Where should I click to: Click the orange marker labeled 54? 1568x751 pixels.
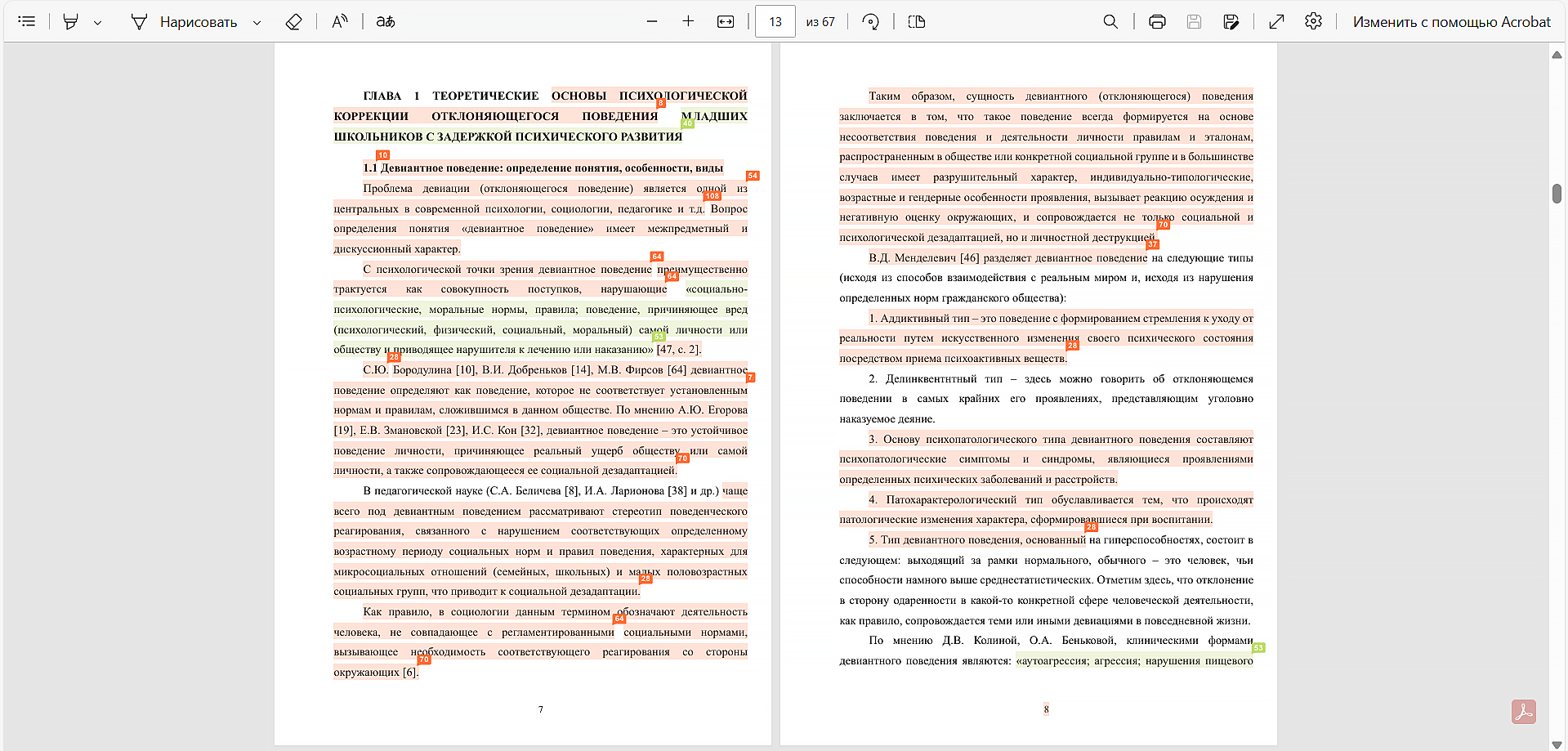[753, 176]
